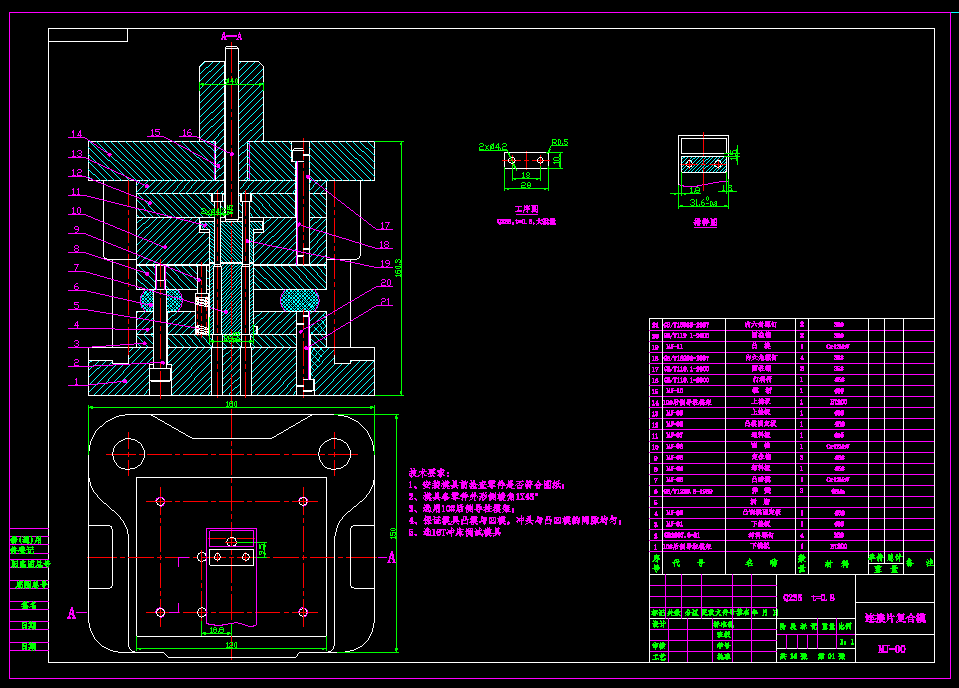959x688 pixels.
Task: Select the drawing title 连接片复合模
Action: [x=895, y=618]
